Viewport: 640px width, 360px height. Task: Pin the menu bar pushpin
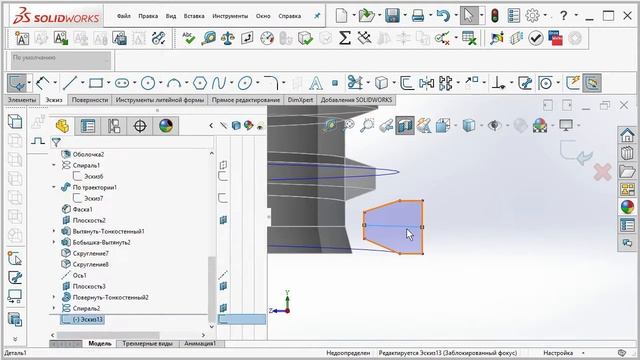pyautogui.click(x=317, y=16)
